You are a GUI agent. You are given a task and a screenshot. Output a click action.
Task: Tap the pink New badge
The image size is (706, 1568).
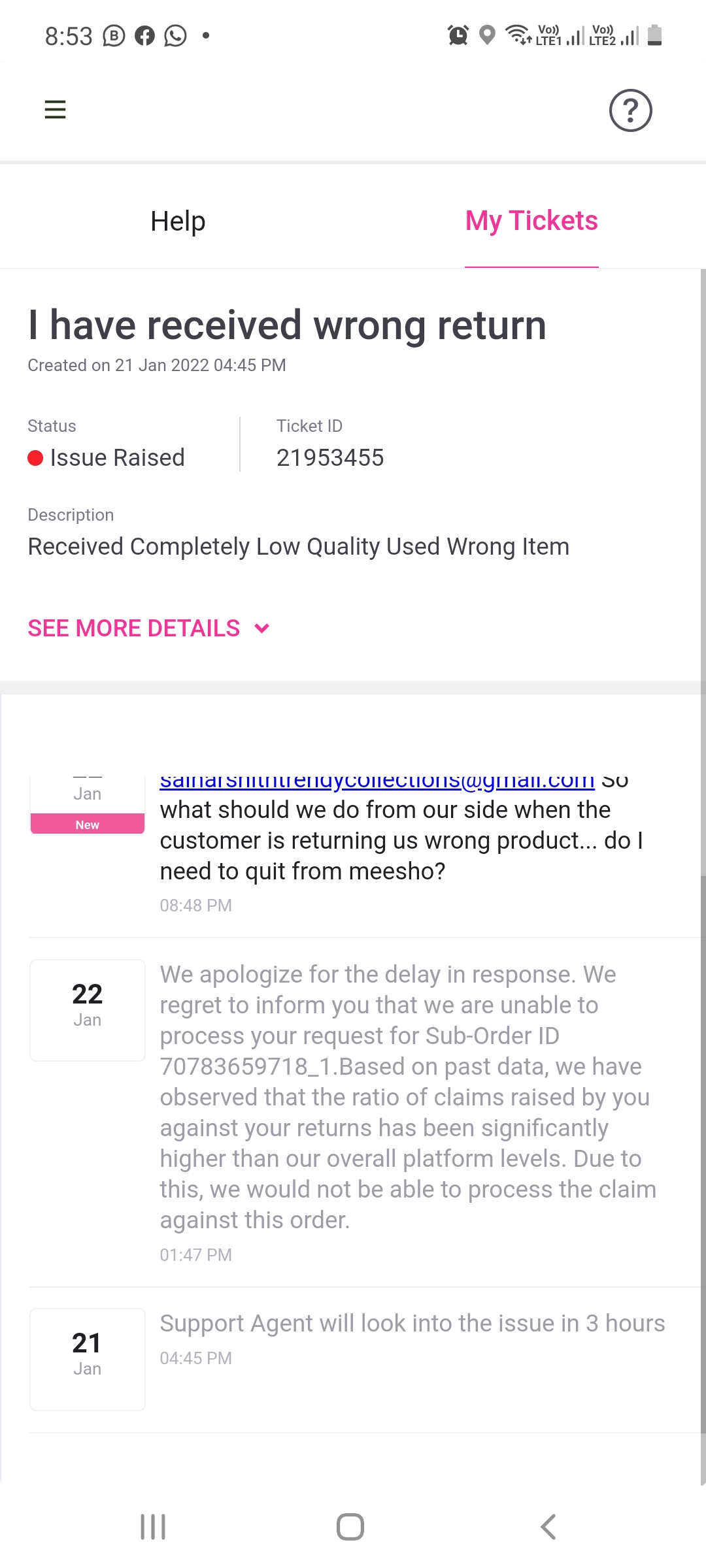pyautogui.click(x=88, y=825)
